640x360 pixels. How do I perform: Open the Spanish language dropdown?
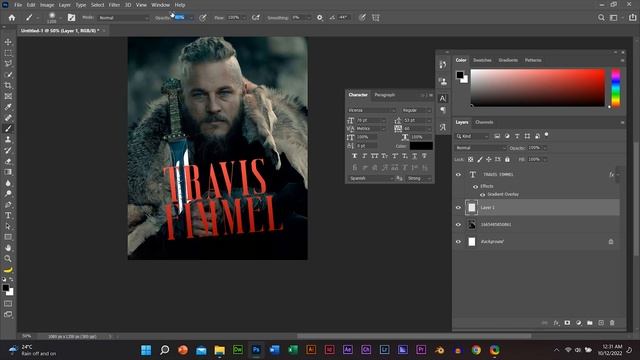(x=370, y=178)
